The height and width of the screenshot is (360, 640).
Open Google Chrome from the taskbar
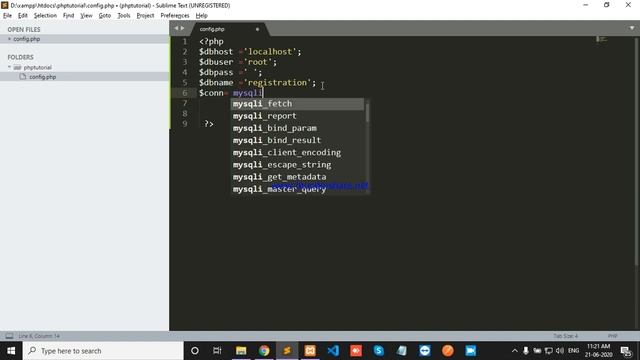[264, 351]
